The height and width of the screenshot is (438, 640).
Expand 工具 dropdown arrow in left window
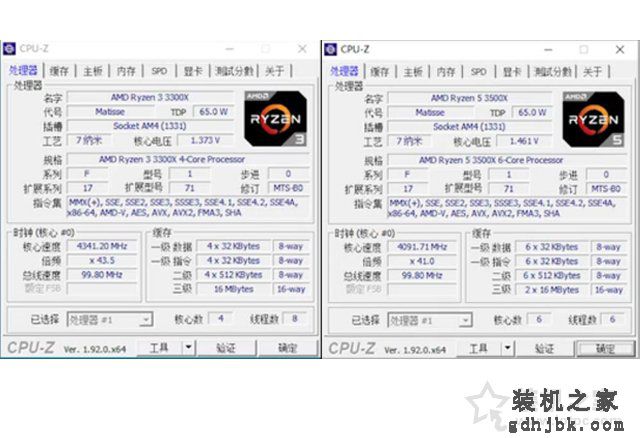tap(188, 348)
